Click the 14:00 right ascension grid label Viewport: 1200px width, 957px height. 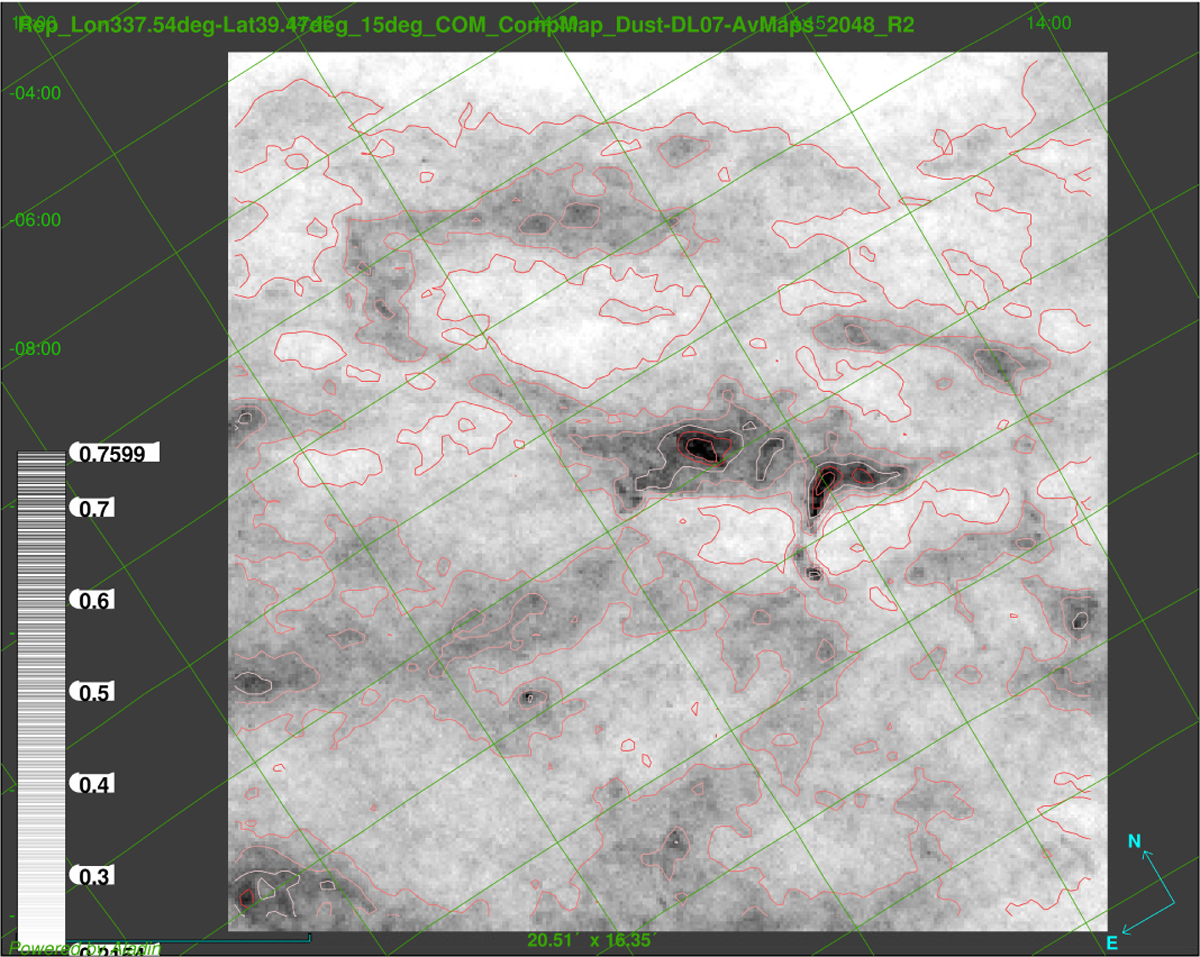[x=1049, y=23]
